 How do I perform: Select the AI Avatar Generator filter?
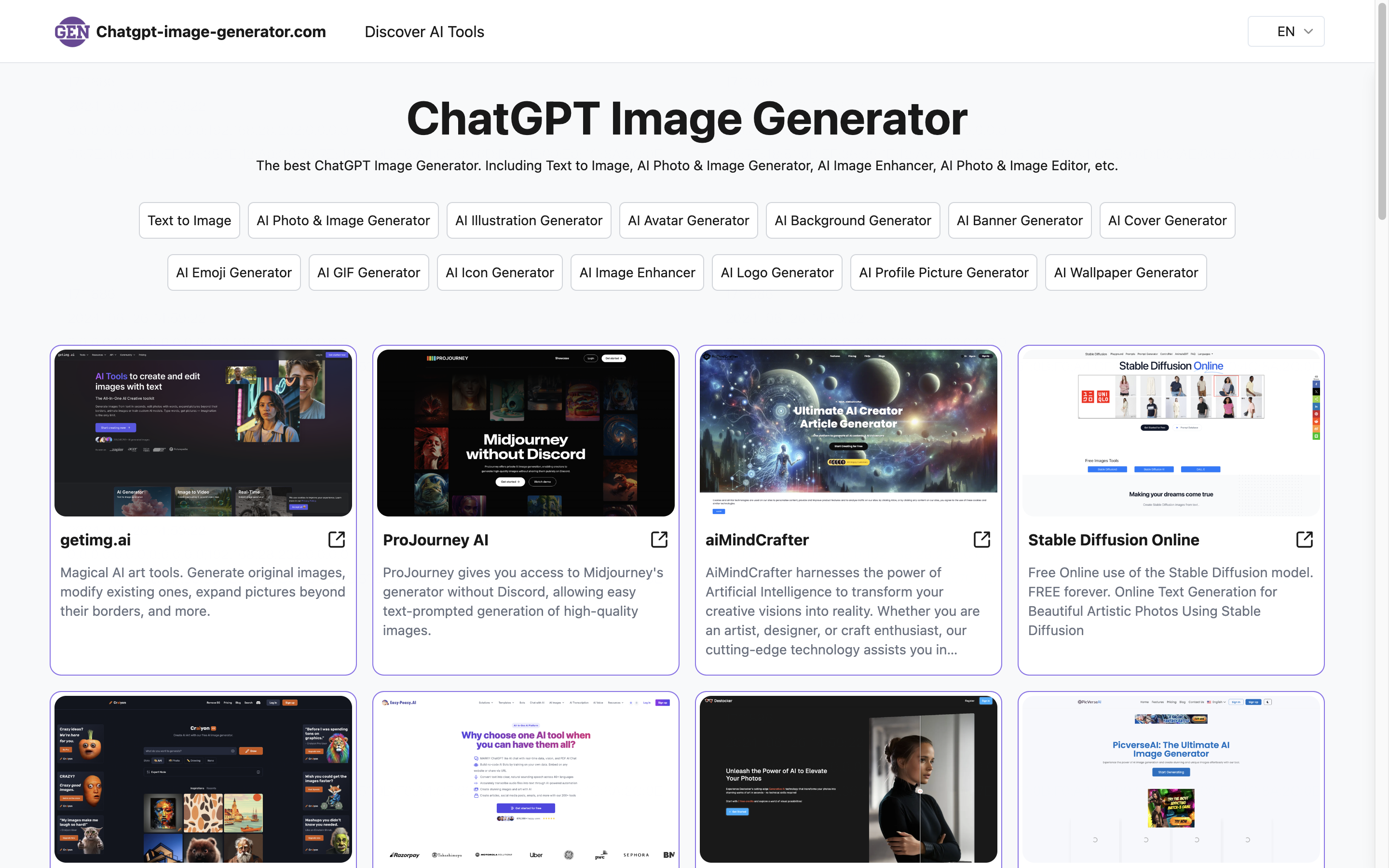click(688, 220)
